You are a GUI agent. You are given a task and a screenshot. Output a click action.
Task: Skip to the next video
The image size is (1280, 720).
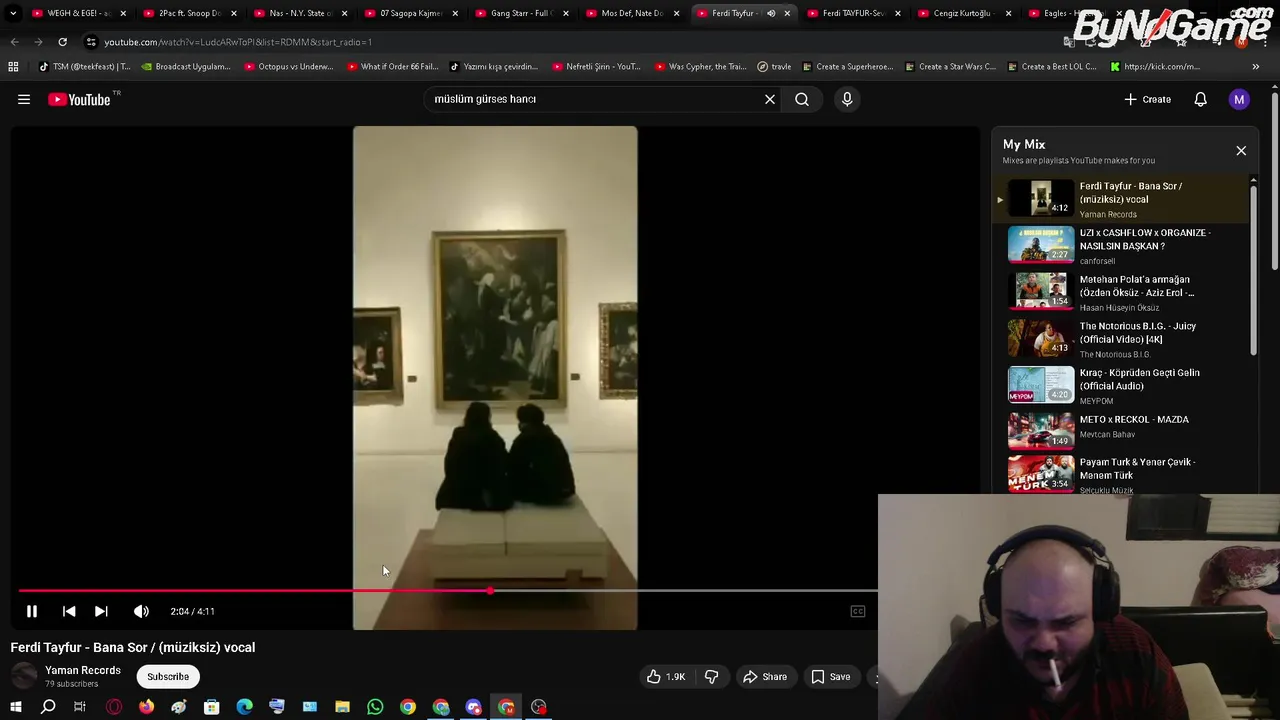pyautogui.click(x=101, y=611)
